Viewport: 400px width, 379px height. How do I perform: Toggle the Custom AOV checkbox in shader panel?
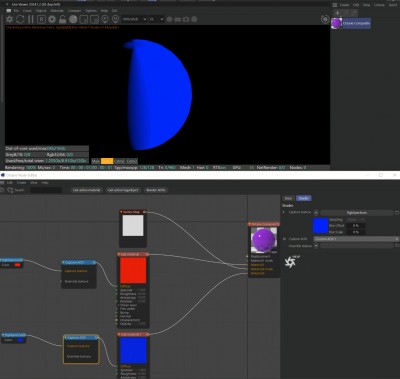[x=285, y=239]
